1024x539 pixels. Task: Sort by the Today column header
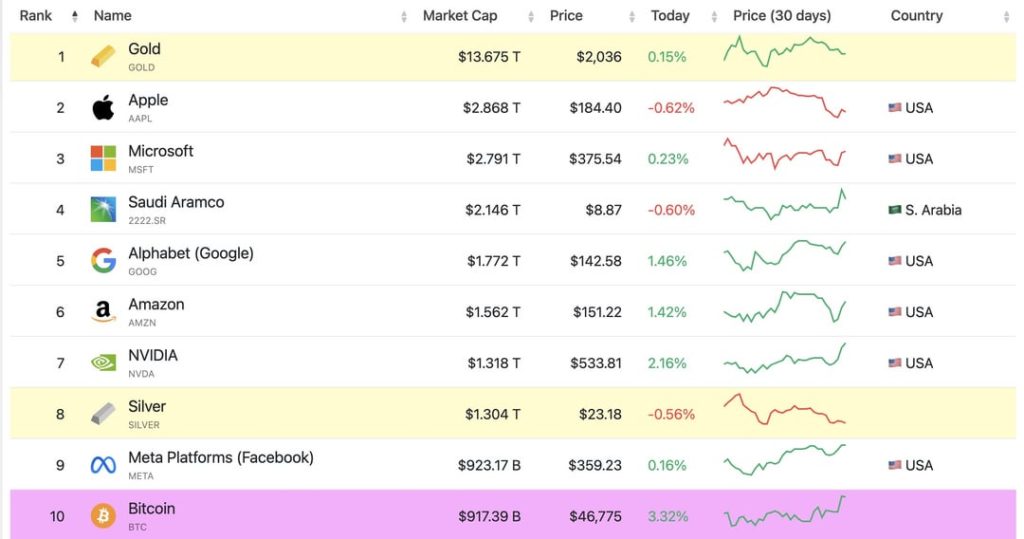point(670,16)
